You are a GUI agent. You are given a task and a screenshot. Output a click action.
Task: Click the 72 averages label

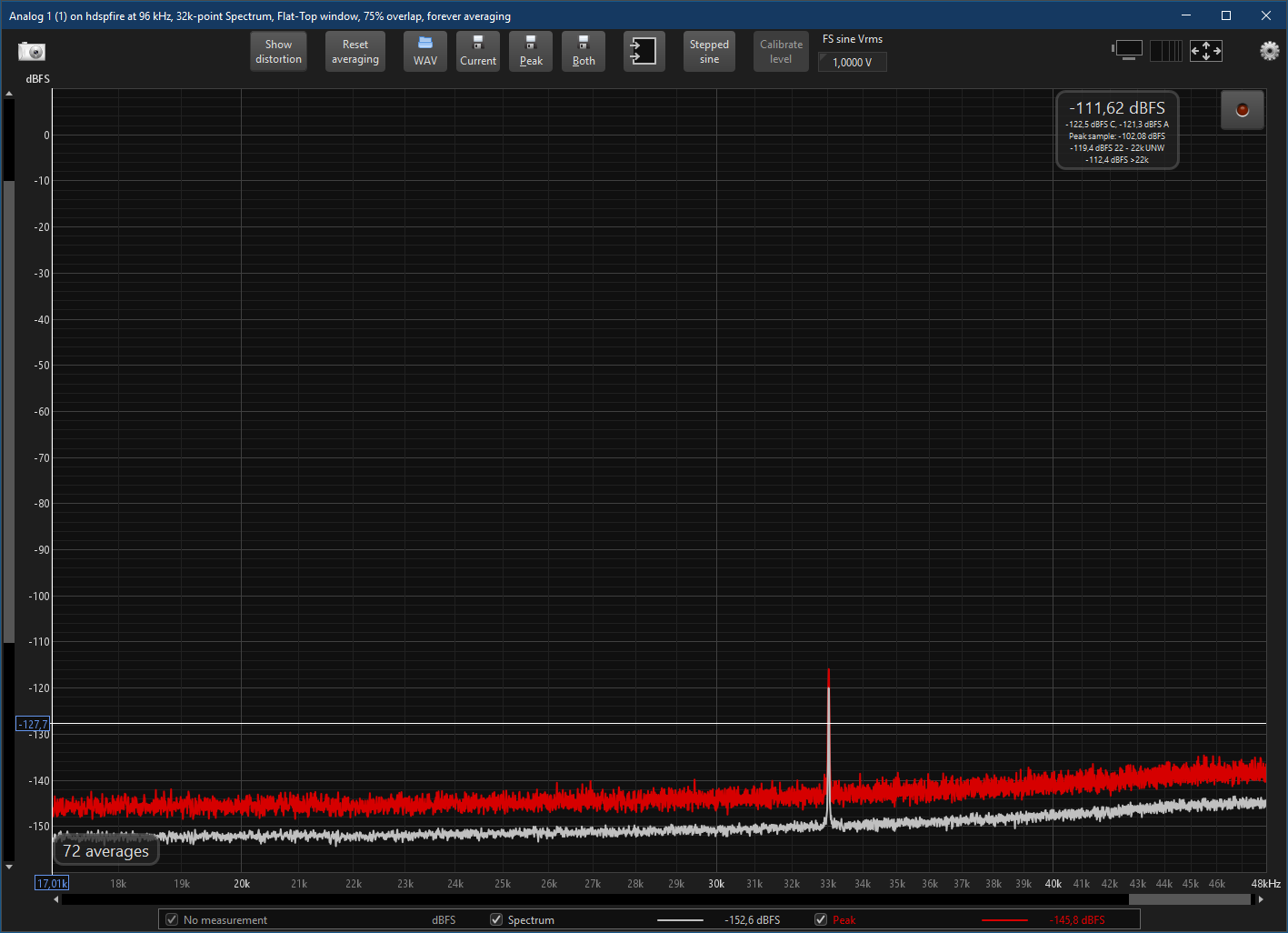click(x=106, y=851)
